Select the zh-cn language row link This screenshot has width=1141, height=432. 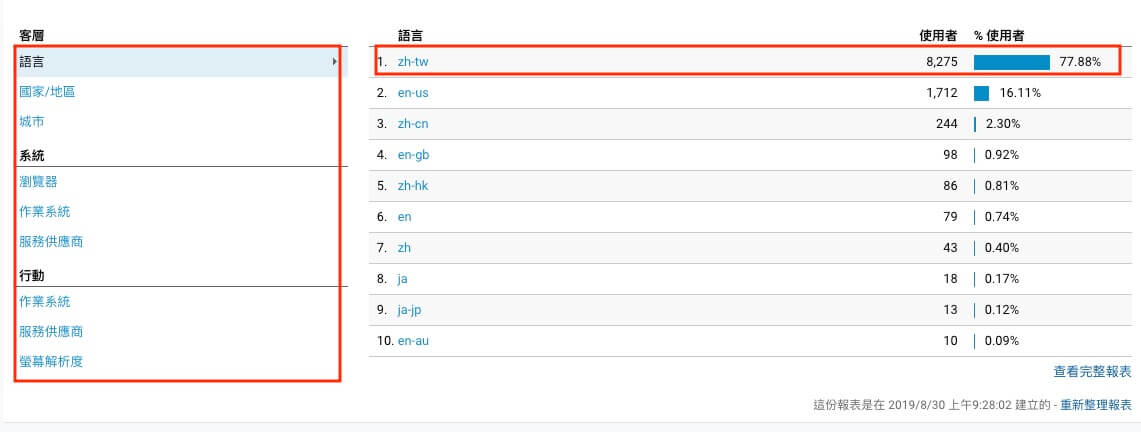[413, 124]
